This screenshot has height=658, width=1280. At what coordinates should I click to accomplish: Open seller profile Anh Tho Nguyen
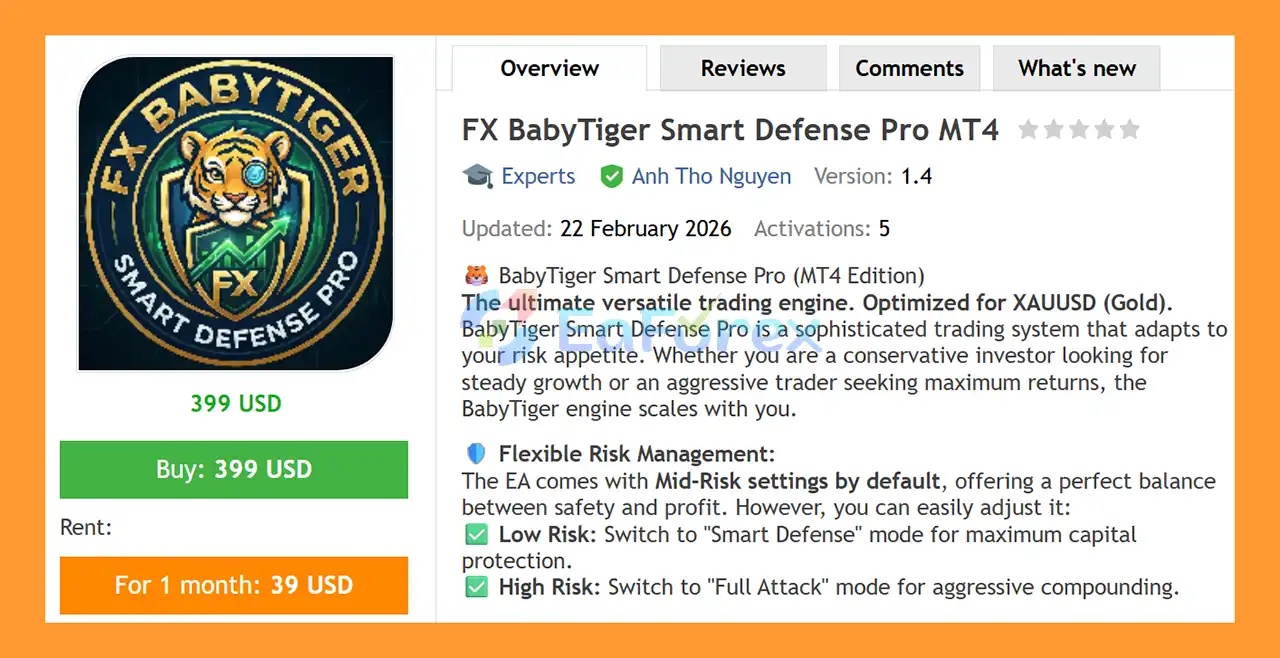pos(710,175)
